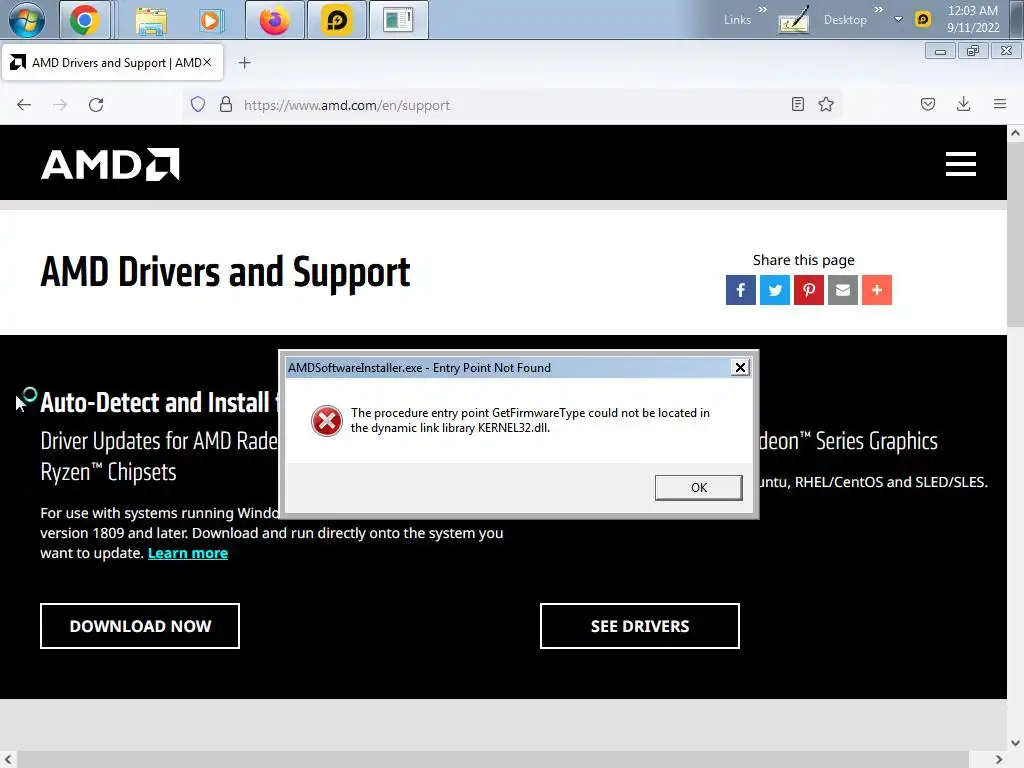This screenshot has width=1024, height=768.
Task: Click the yellow LonelyScreen taskbar app icon
Action: 336,20
